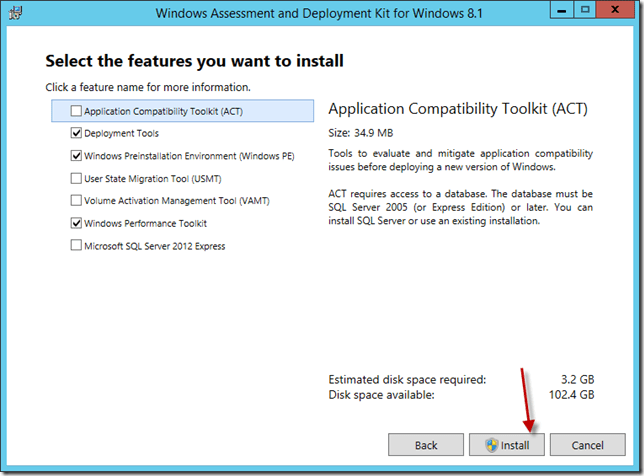
Task: Tick Volume Activation Management Tool checkbox
Action: (77, 201)
